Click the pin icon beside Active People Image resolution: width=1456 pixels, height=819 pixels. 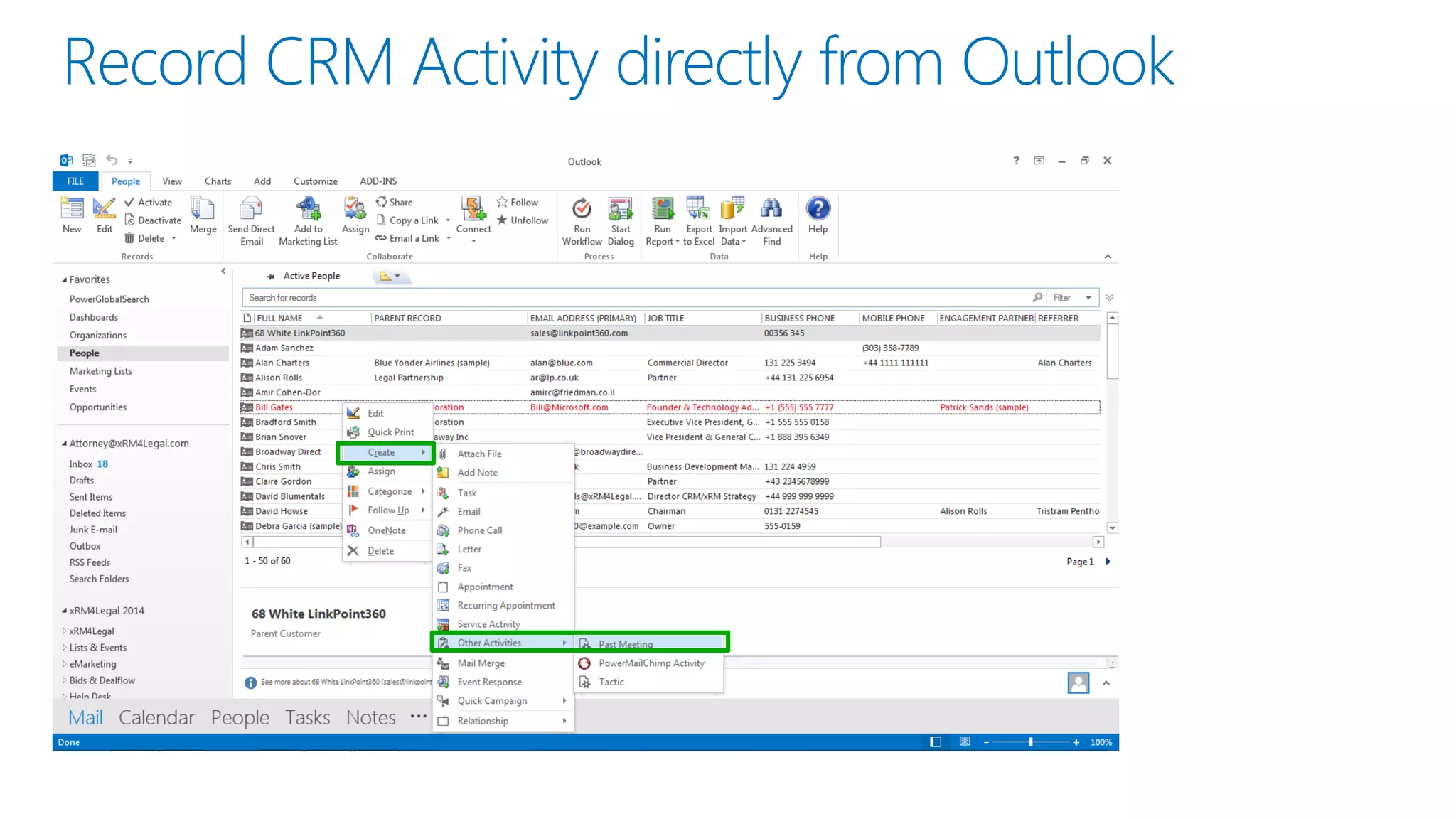[x=270, y=276]
